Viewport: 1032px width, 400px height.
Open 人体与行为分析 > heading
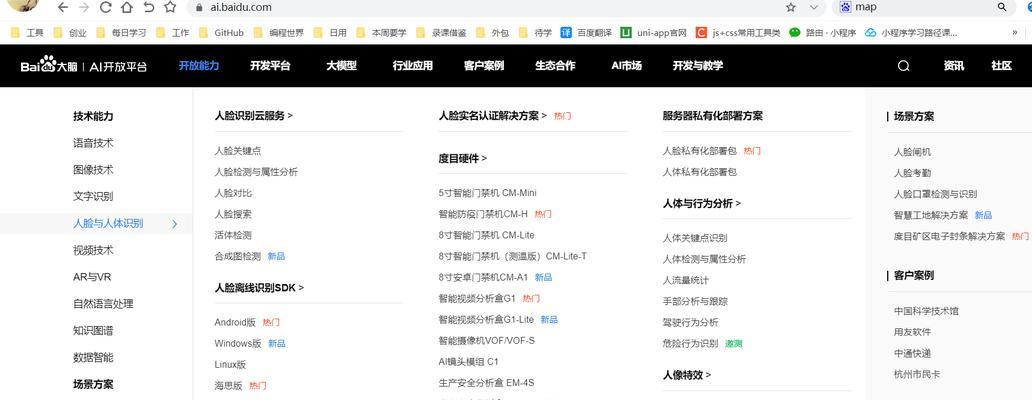click(702, 203)
